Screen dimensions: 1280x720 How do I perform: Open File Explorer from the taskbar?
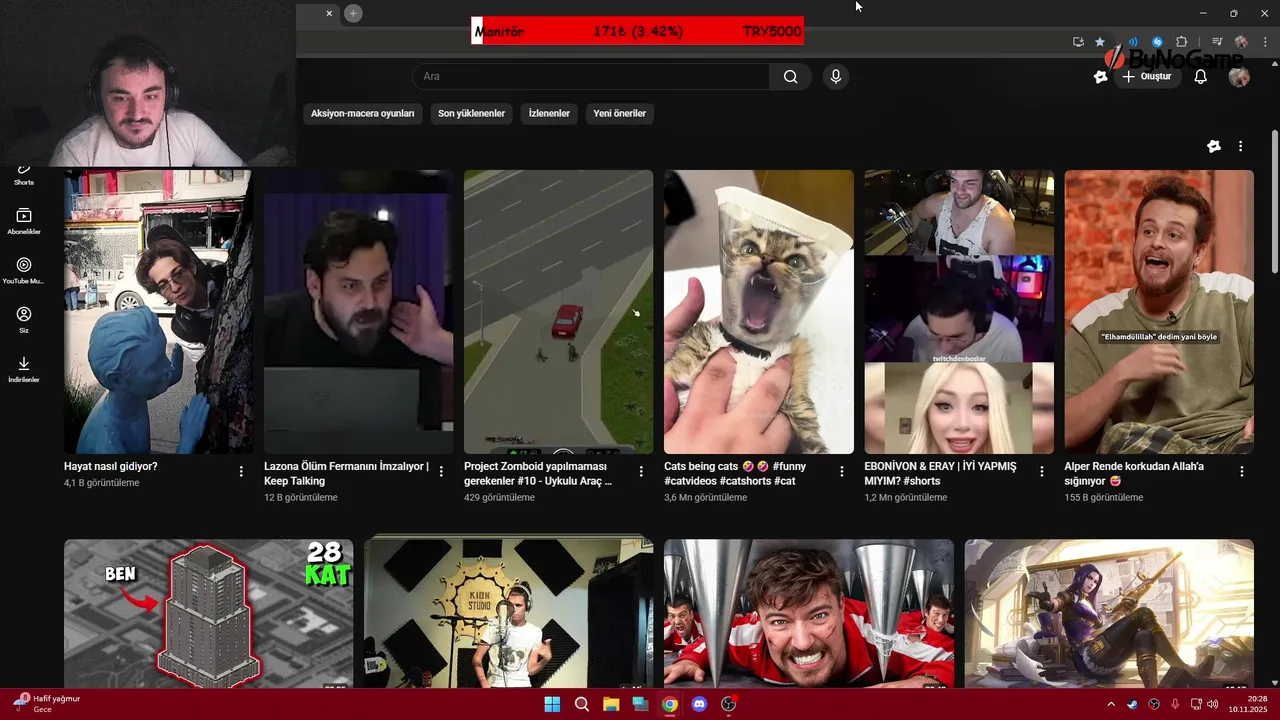[611, 704]
